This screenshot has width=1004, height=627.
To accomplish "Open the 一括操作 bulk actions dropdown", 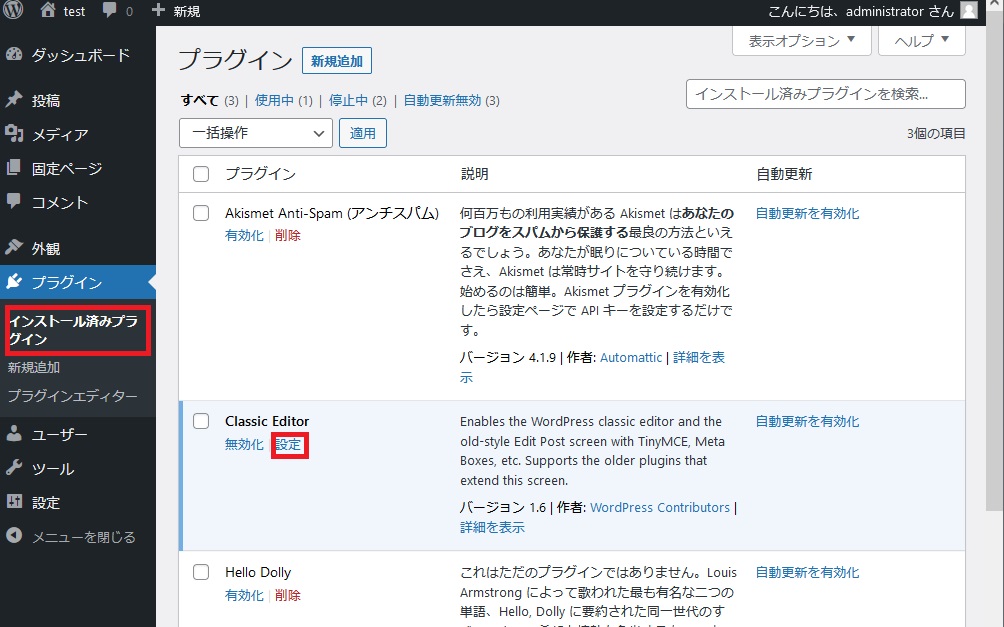I will point(255,133).
